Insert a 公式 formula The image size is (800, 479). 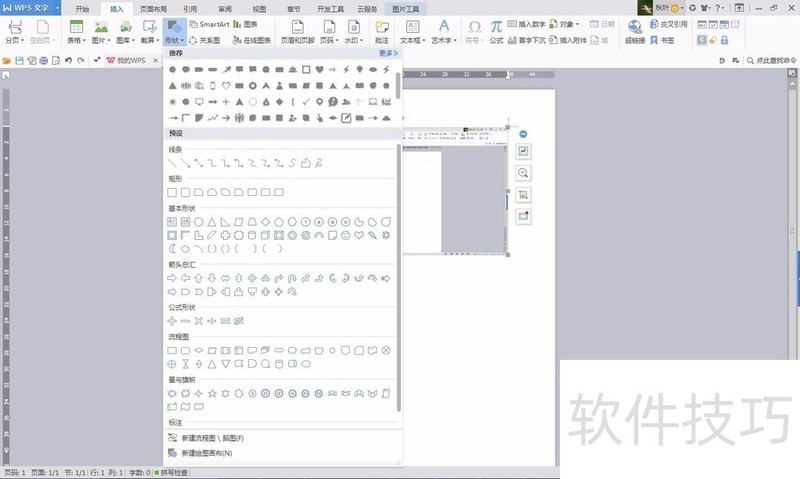point(496,32)
